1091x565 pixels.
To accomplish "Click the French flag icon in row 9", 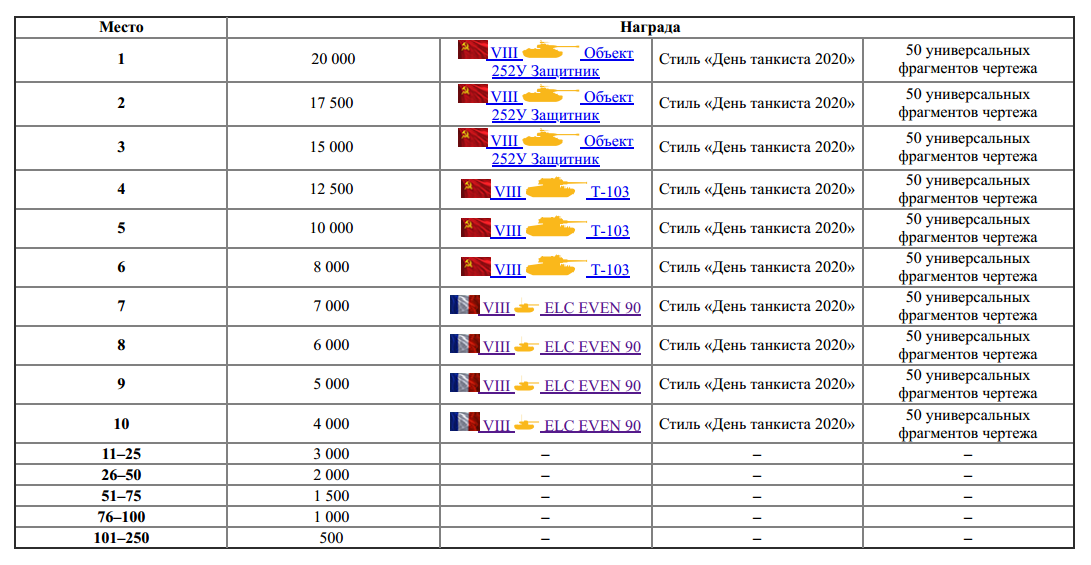I will coord(464,382).
